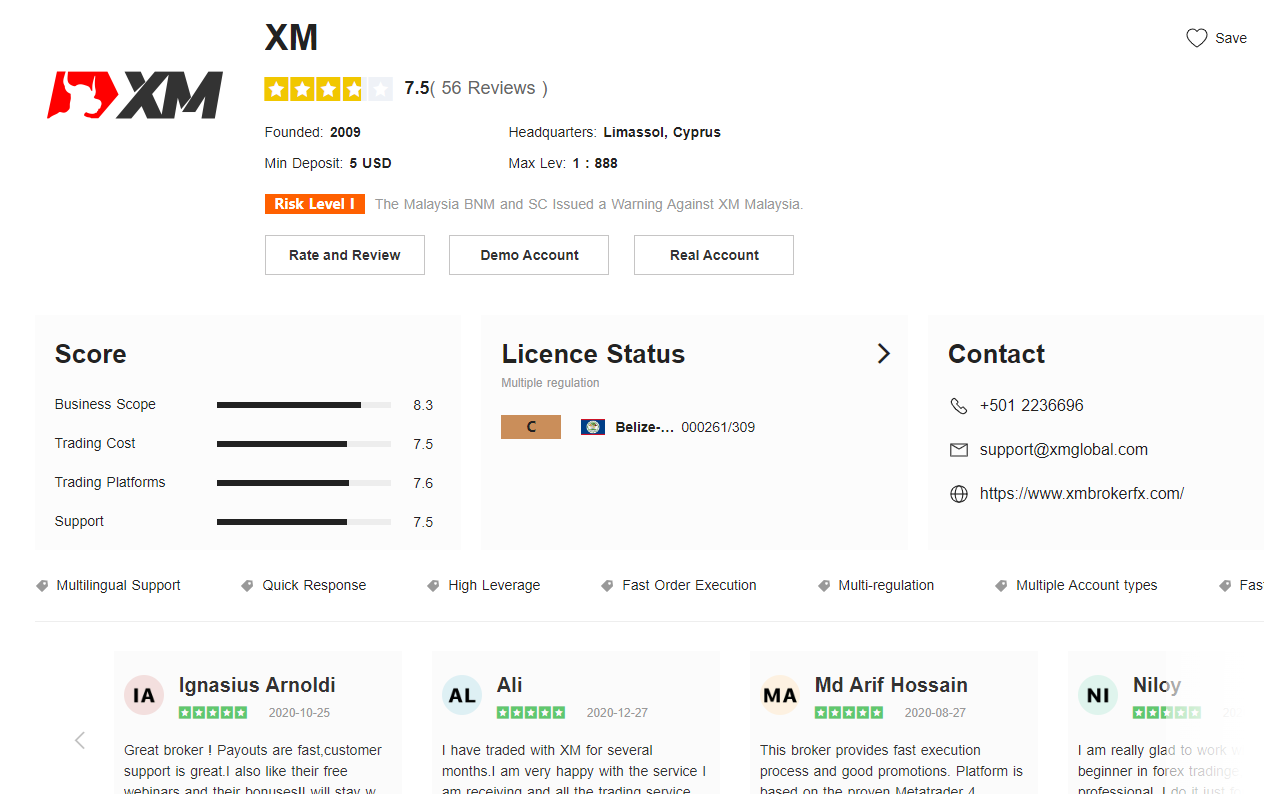The width and height of the screenshot is (1264, 794).
Task: Select the Multiple Account types tag
Action: [1087, 586]
